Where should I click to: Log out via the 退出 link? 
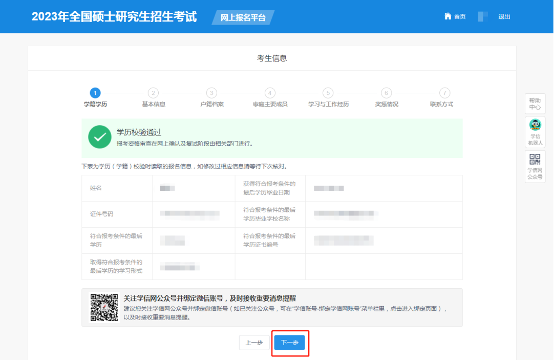(x=504, y=17)
